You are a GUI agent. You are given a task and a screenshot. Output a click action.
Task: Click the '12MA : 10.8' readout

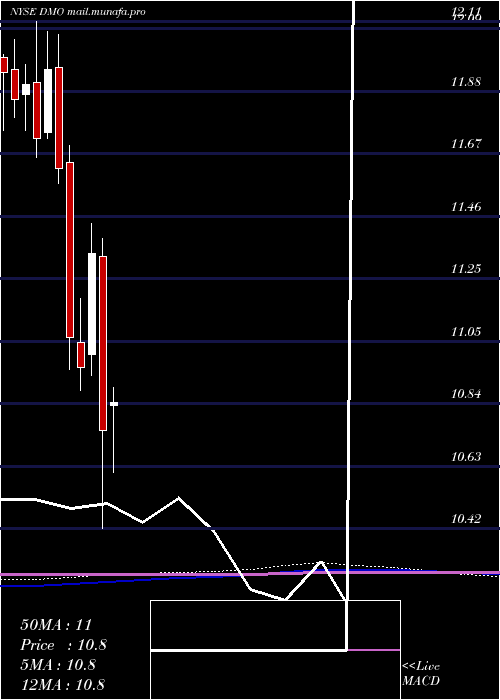[x=62, y=684]
